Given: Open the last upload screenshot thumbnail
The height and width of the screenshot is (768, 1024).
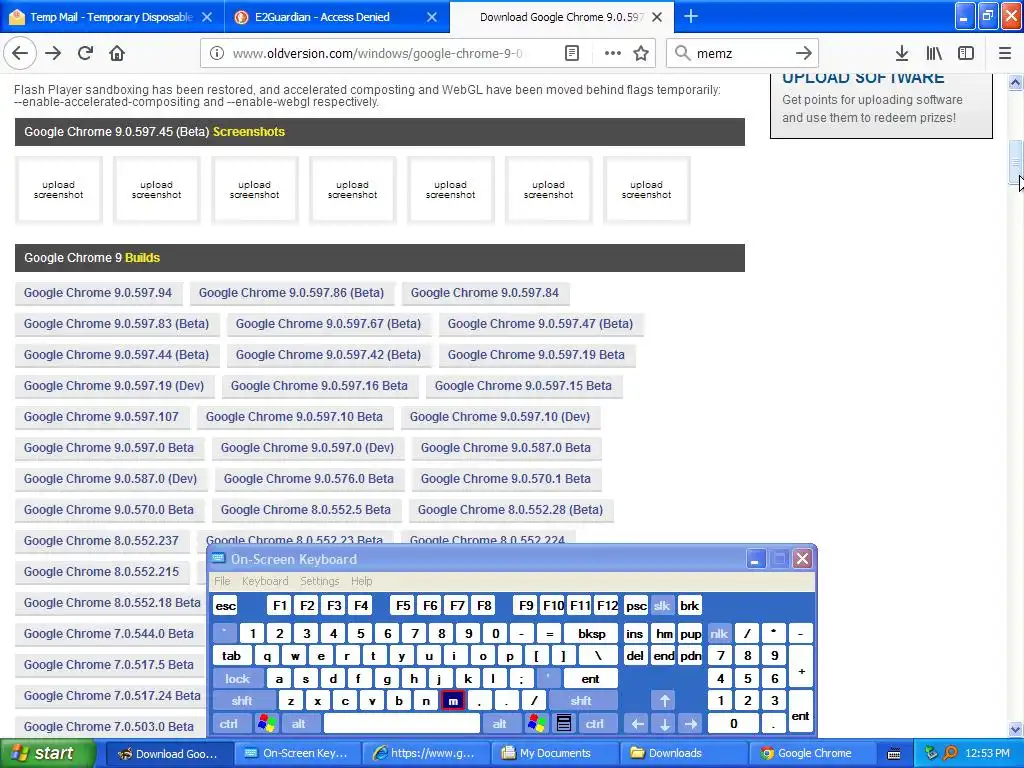Looking at the screenshot, I should pyautogui.click(x=647, y=190).
